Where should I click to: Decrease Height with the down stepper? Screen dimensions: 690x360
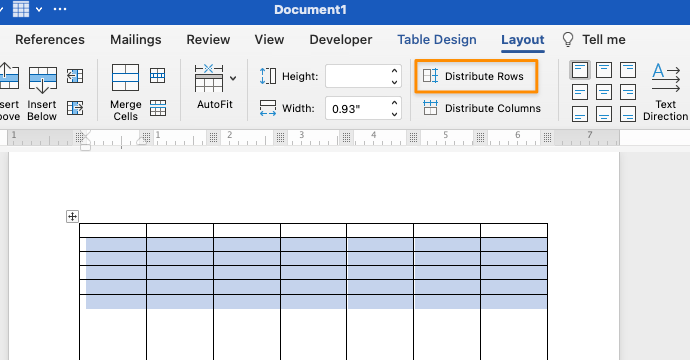394,82
